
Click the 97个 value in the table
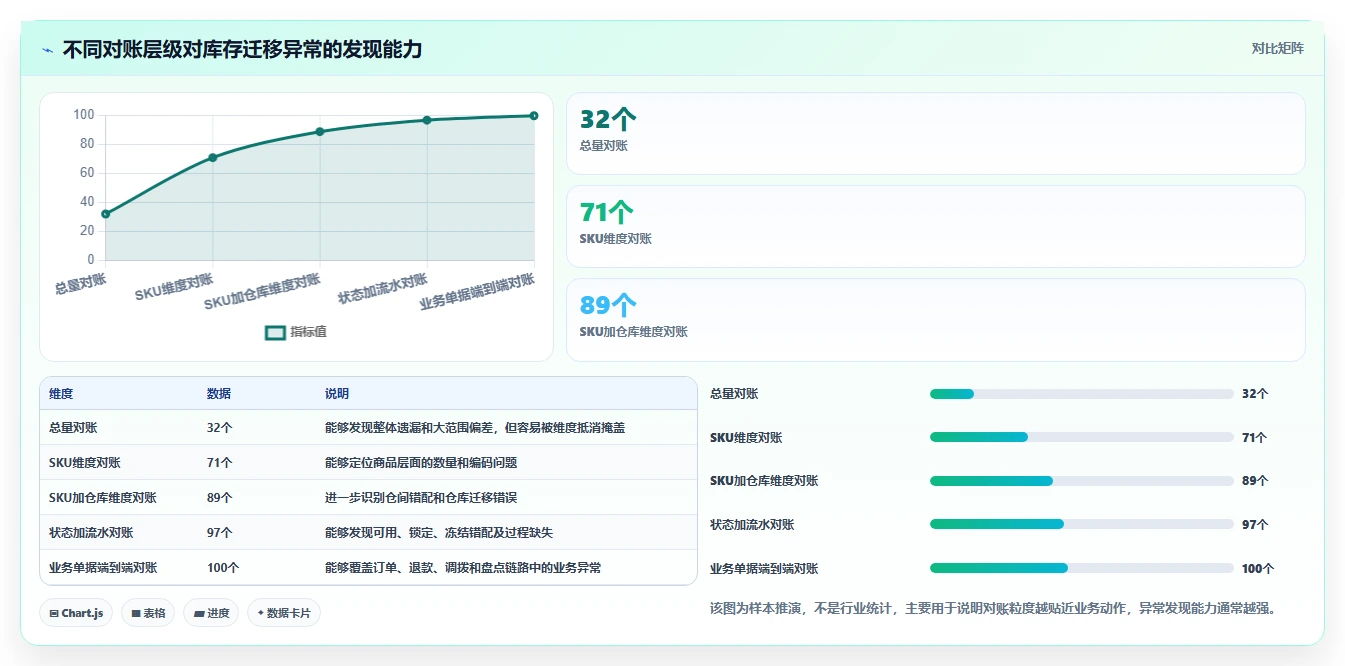point(220,532)
